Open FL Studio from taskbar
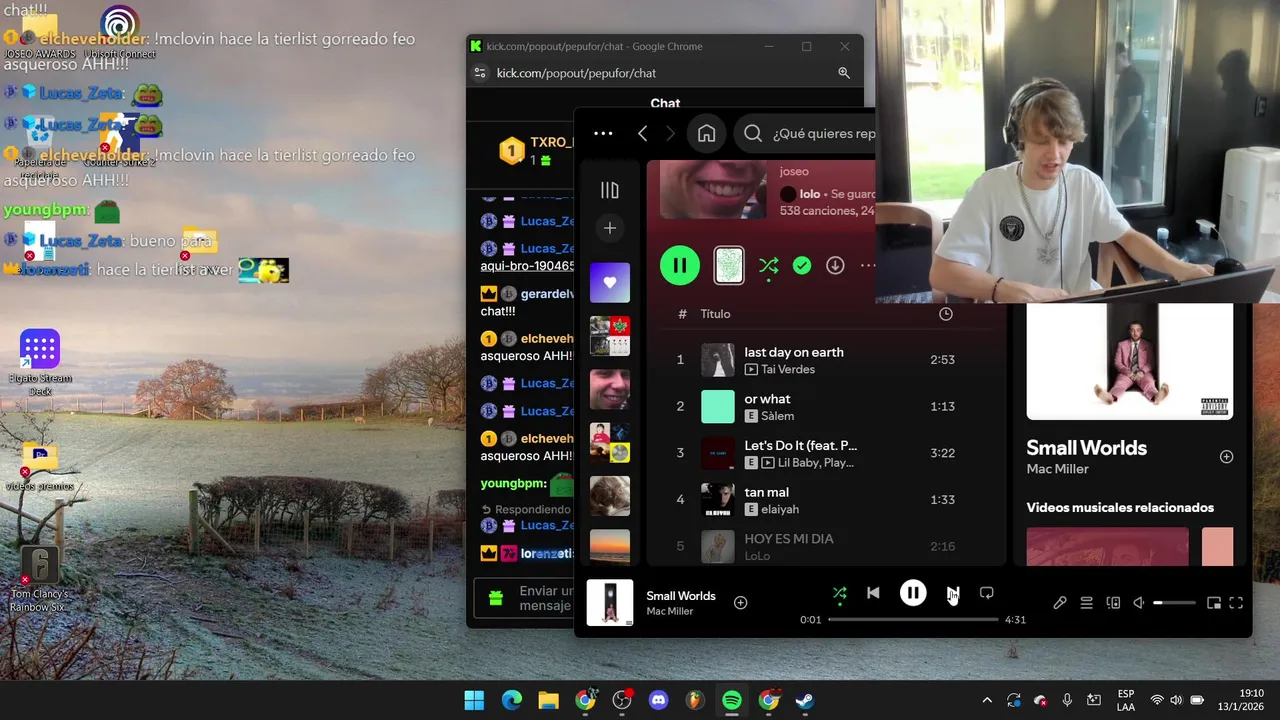The height and width of the screenshot is (720, 1280). [695, 700]
